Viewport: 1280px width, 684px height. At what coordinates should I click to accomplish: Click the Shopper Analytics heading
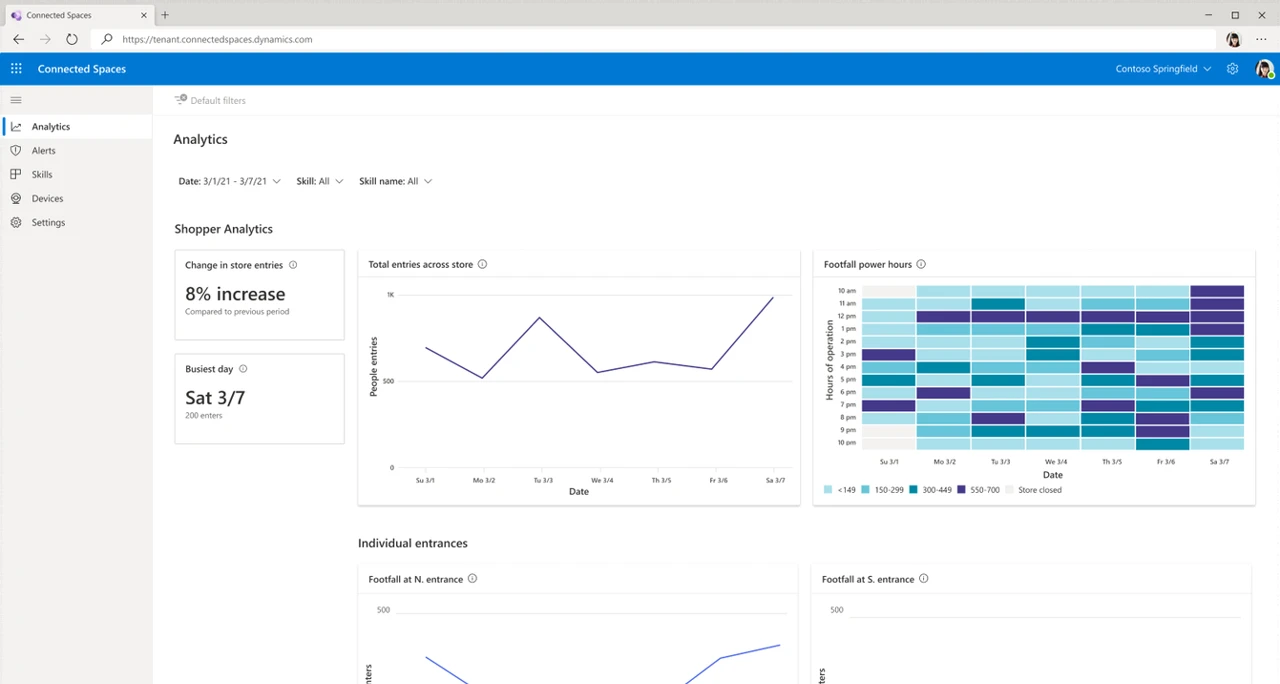(x=223, y=229)
